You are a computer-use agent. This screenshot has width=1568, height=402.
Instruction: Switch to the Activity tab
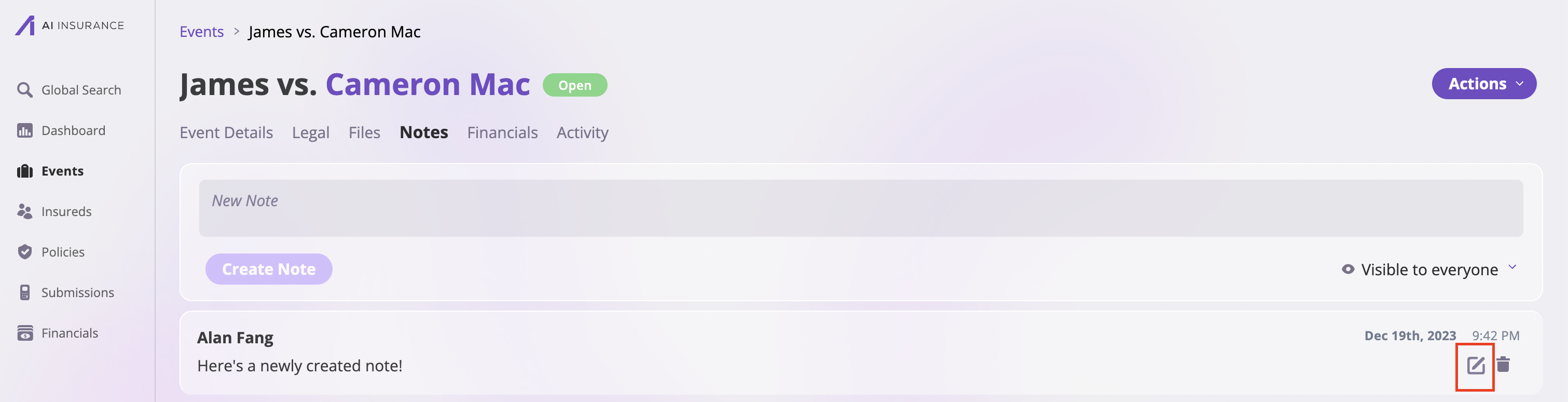click(583, 132)
